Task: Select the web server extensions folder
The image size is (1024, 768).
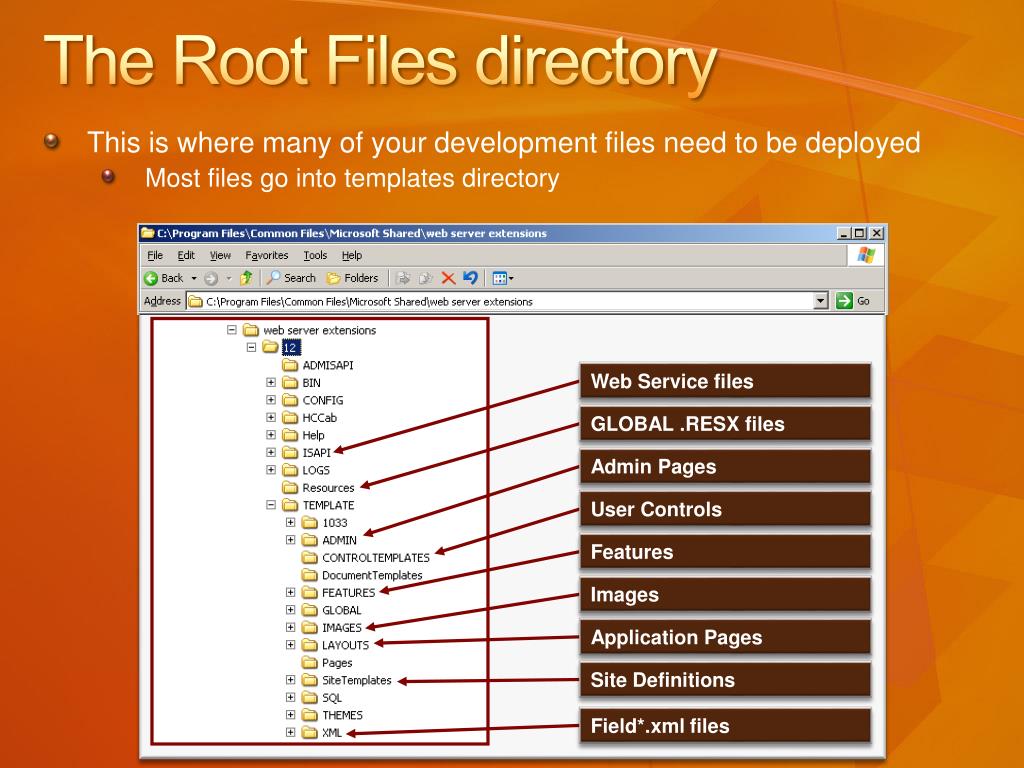Action: [x=310, y=330]
